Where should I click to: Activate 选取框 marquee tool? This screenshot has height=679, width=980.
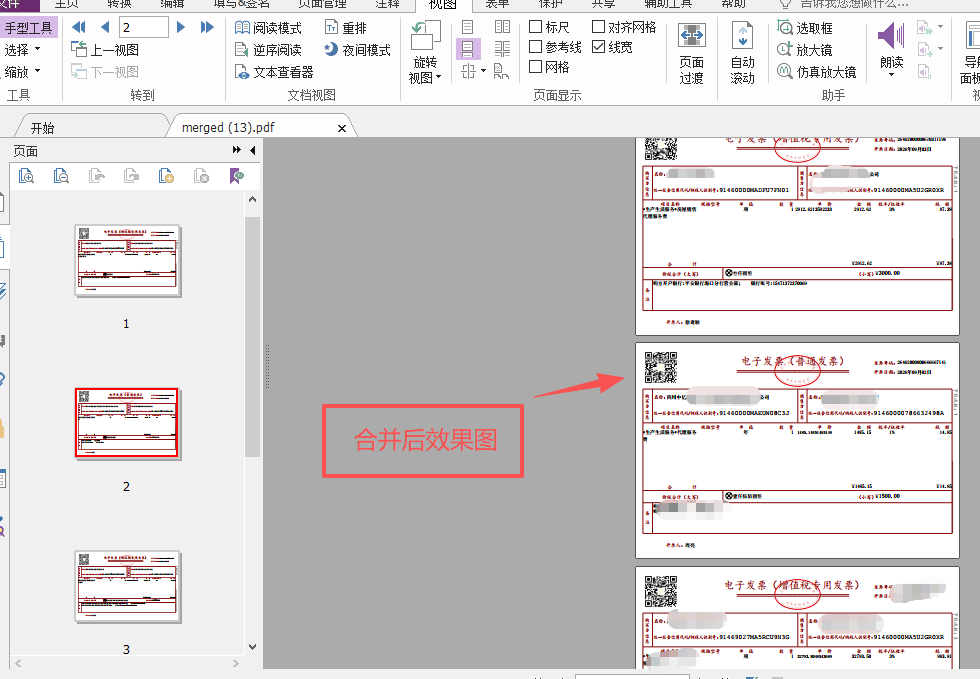tap(805, 28)
